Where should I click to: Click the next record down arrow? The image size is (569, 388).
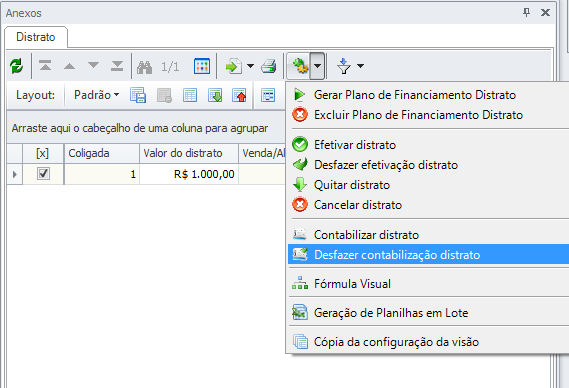(x=93, y=65)
